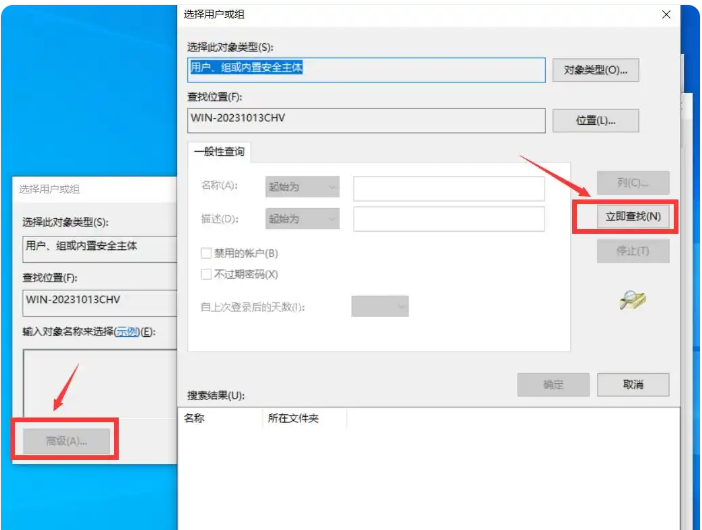This screenshot has height=530, width=702.
Task: Click the object name entry box in the back window
Action: point(100,384)
